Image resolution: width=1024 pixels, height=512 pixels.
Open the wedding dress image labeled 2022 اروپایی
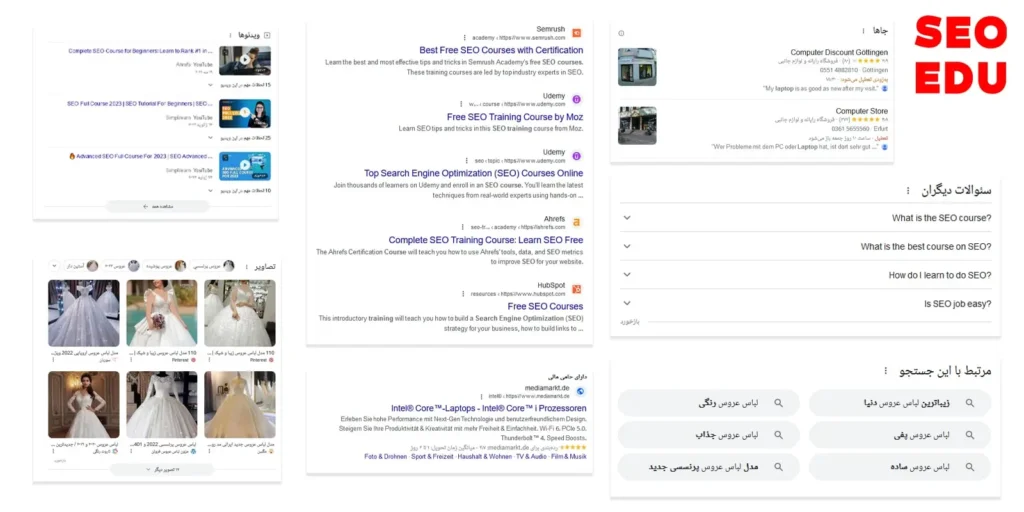click(84, 313)
